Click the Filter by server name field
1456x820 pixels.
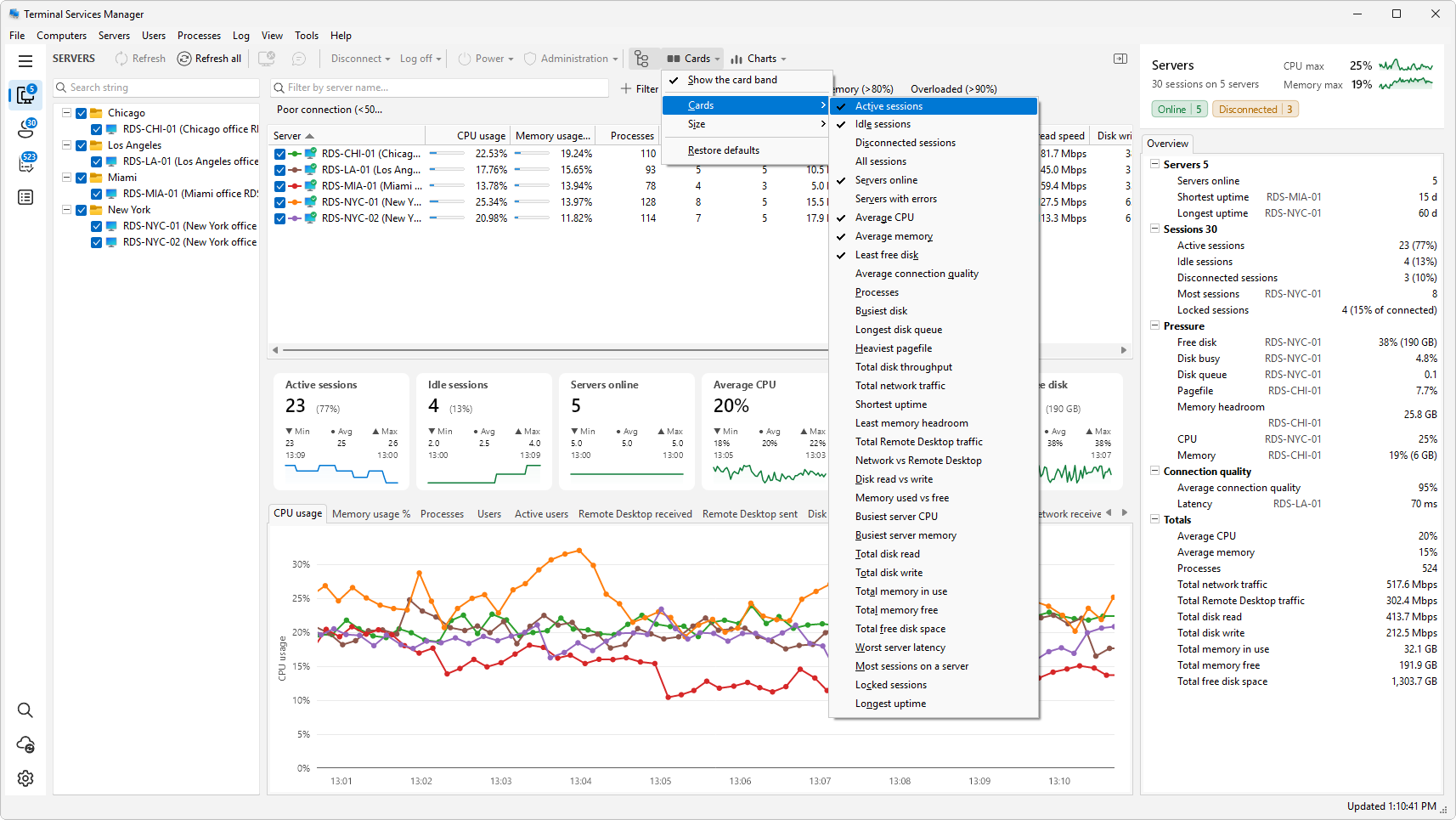(x=439, y=88)
